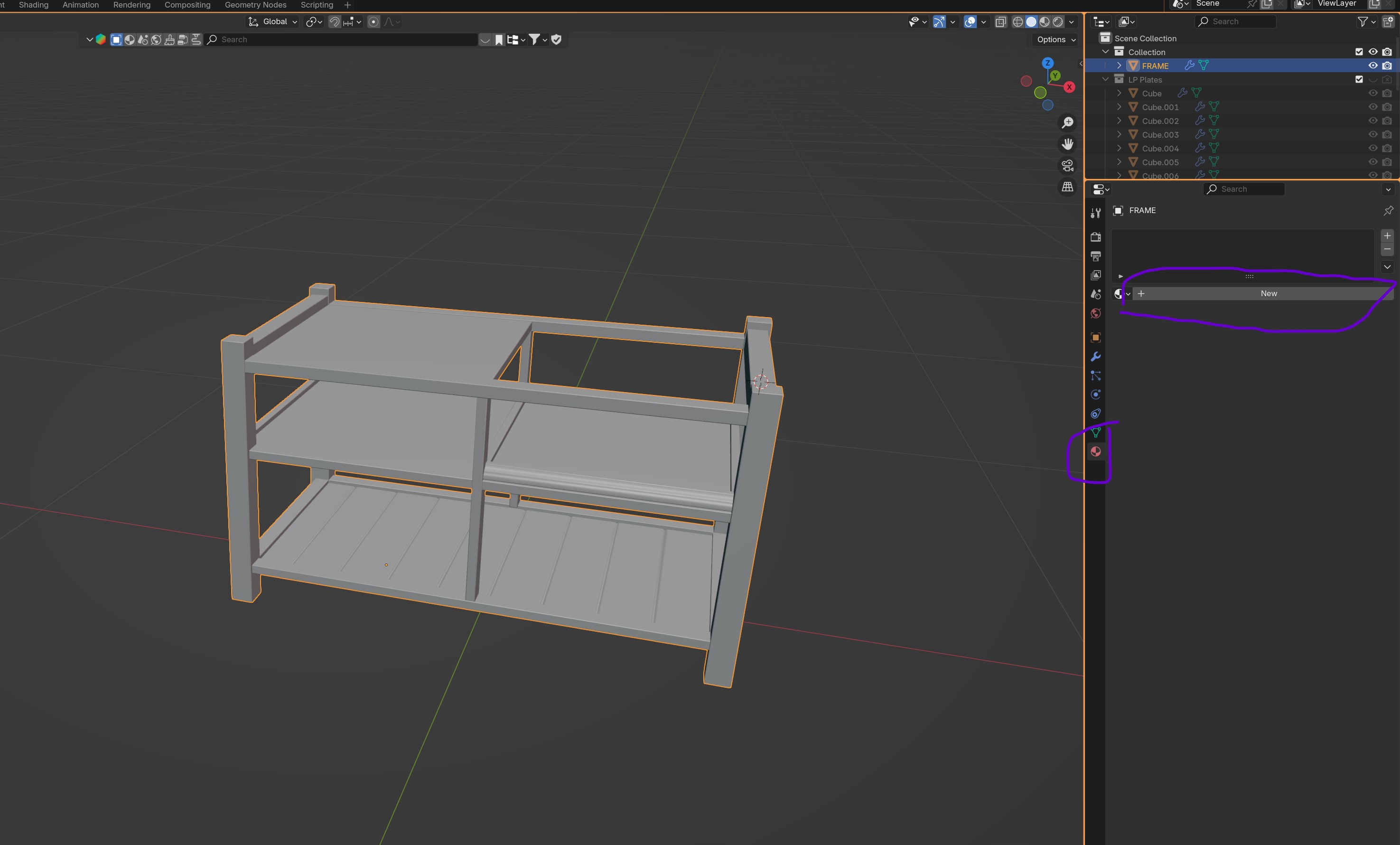Remove material slot with minus button
1400x845 pixels.
point(1387,249)
